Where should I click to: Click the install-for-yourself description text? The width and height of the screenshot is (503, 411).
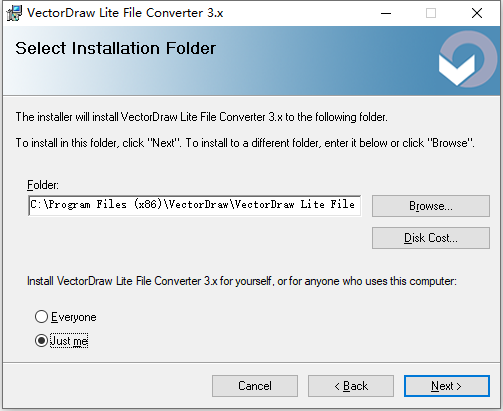tap(242, 281)
